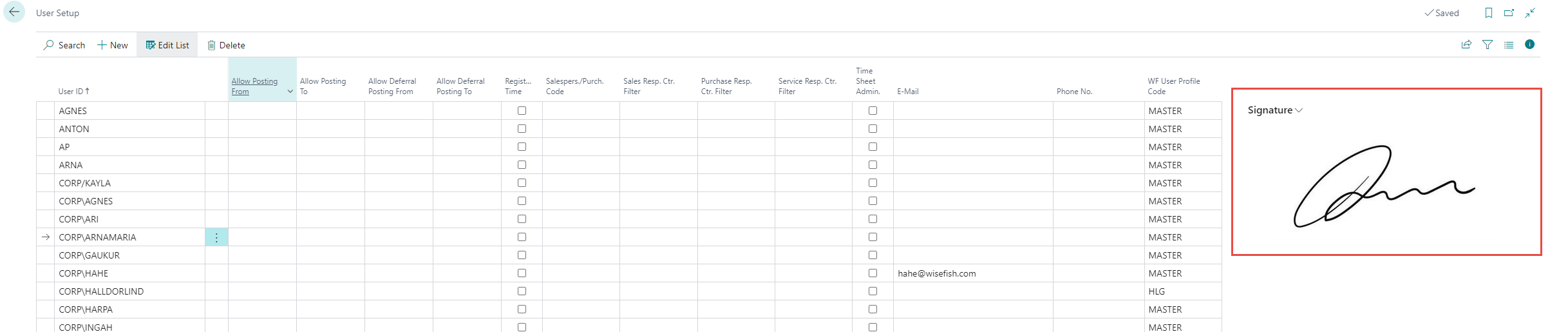1568x332 pixels.
Task: Open page in new window icon
Action: point(1509,13)
